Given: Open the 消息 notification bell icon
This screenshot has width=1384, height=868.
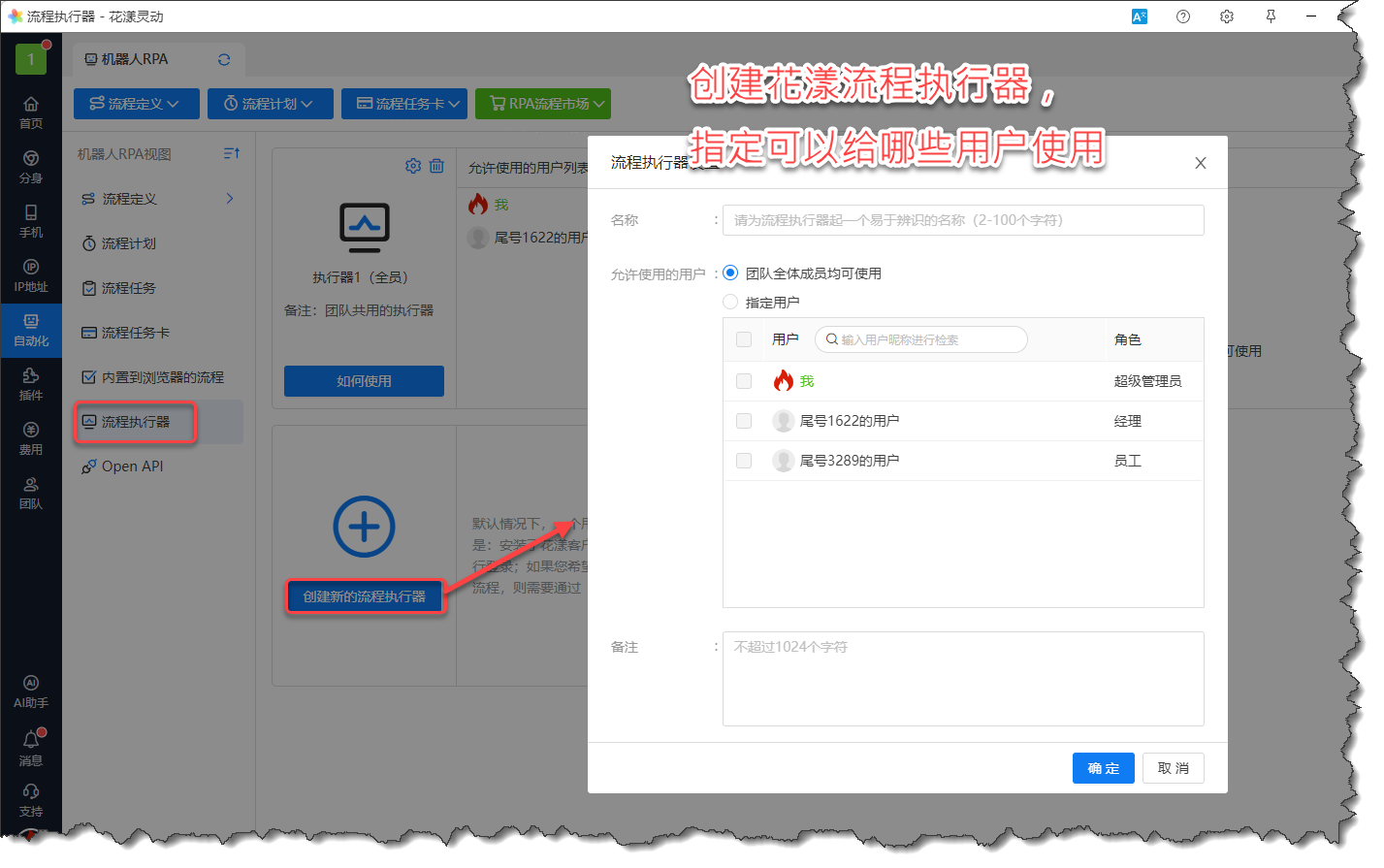Looking at the screenshot, I should click(x=31, y=747).
